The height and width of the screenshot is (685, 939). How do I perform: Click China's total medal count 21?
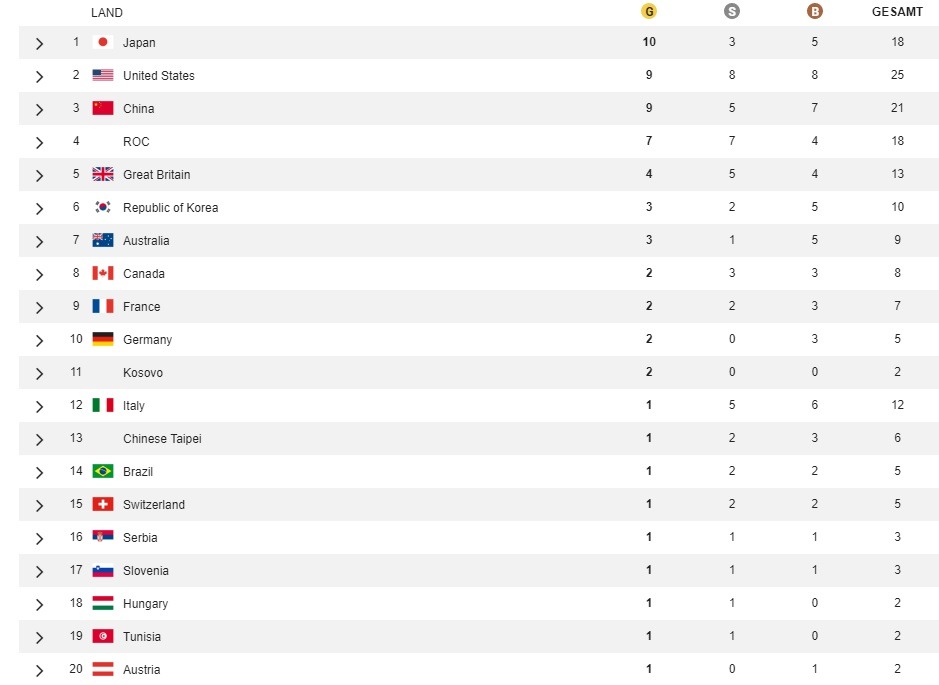pos(897,108)
